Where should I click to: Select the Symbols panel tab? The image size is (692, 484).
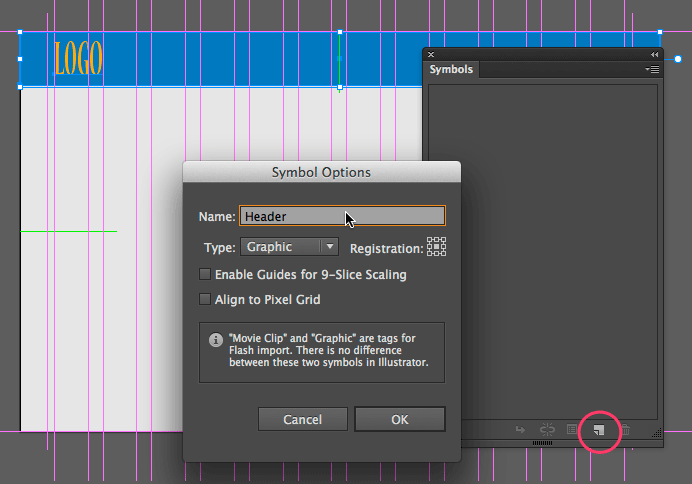pyautogui.click(x=451, y=70)
